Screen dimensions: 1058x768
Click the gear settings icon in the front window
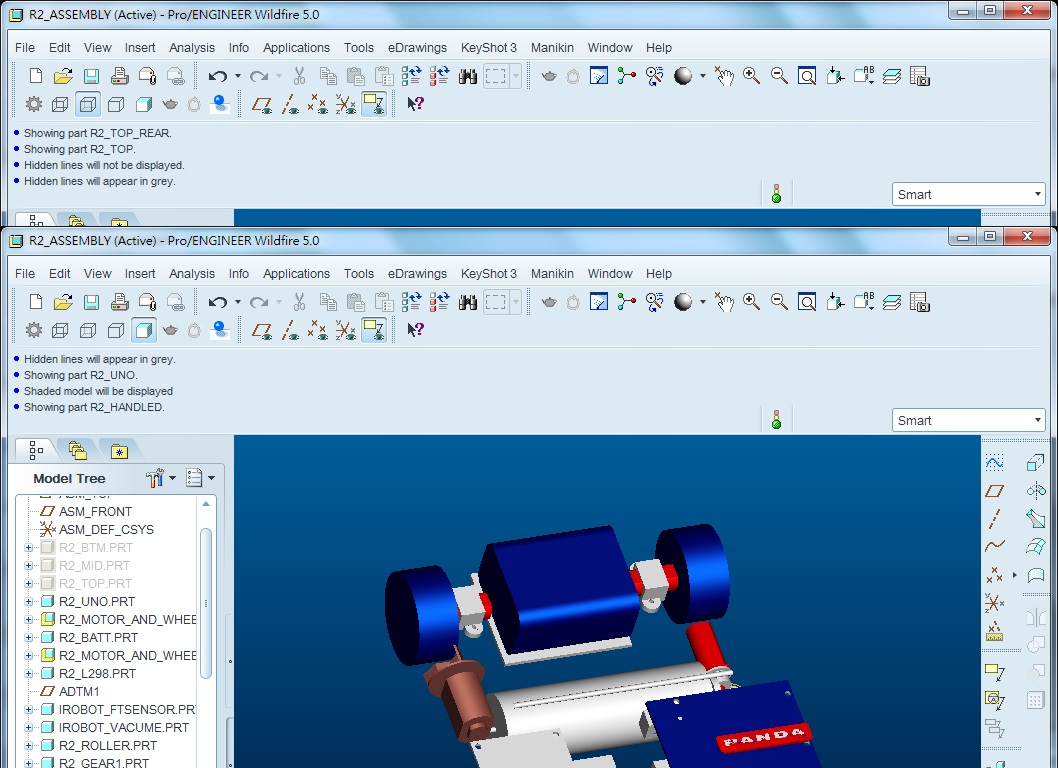(34, 330)
